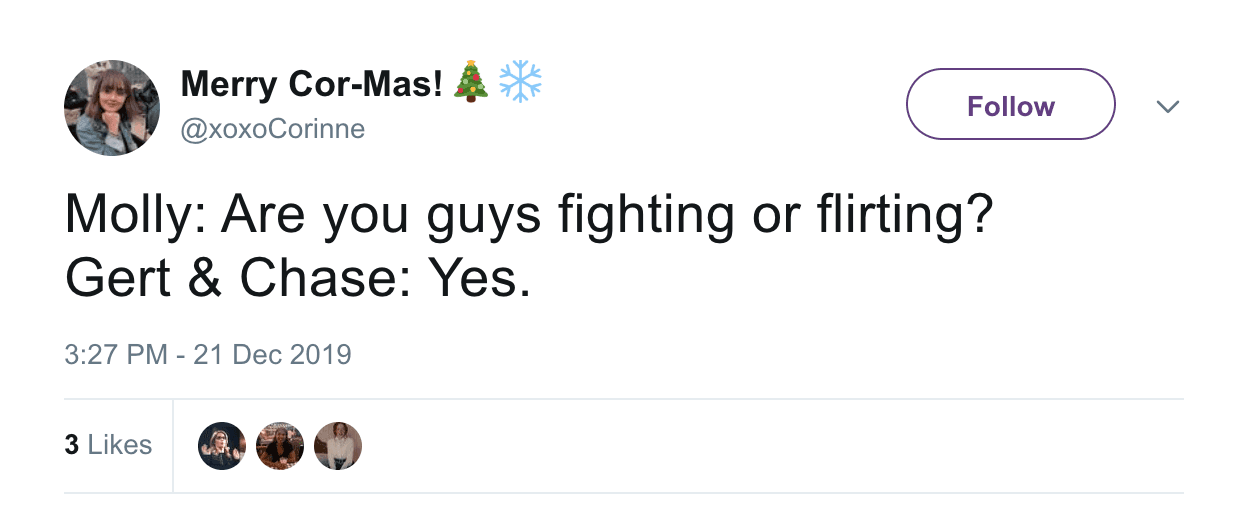This screenshot has width=1250, height=508.
Task: Open the @xoxoCorinne handle link
Action: coord(272,129)
